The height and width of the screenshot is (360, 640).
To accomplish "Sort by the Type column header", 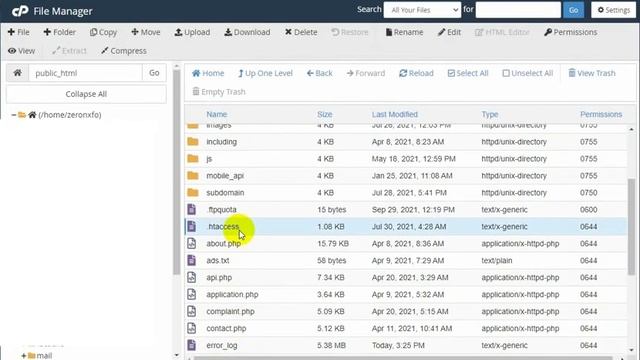I will 490,115.
